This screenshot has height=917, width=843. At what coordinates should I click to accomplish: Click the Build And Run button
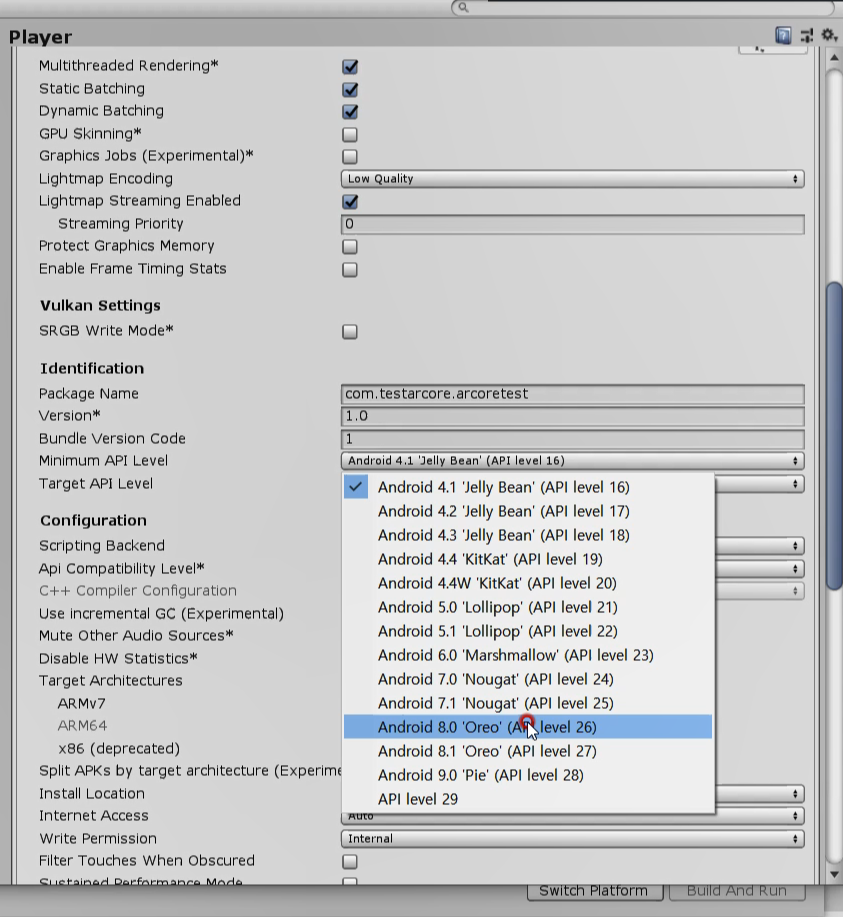(737, 891)
